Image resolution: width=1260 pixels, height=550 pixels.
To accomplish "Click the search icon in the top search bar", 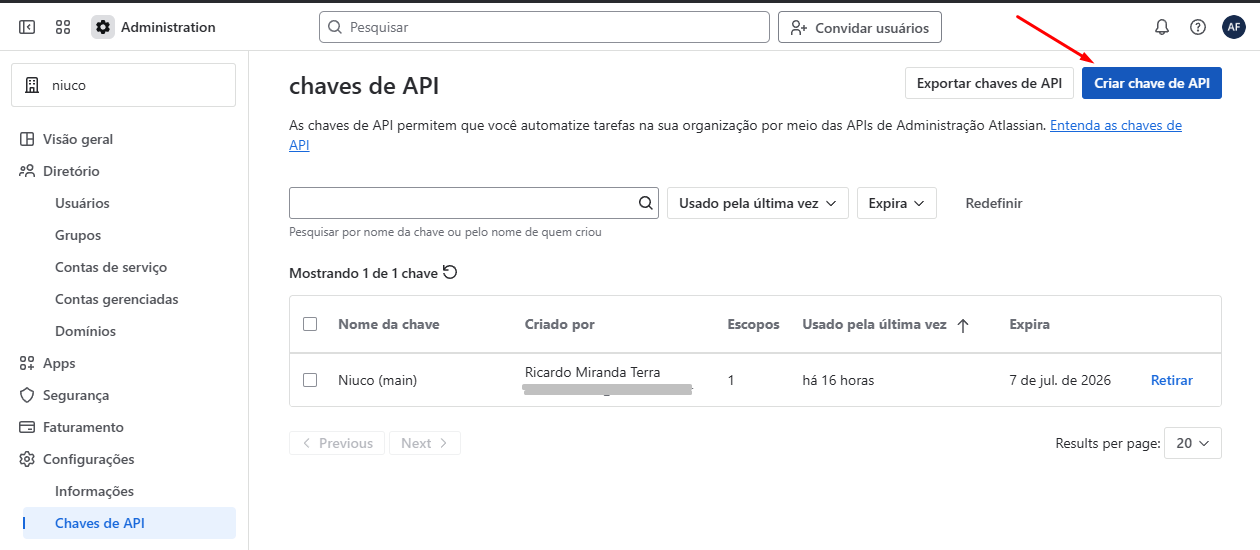I will tap(335, 27).
